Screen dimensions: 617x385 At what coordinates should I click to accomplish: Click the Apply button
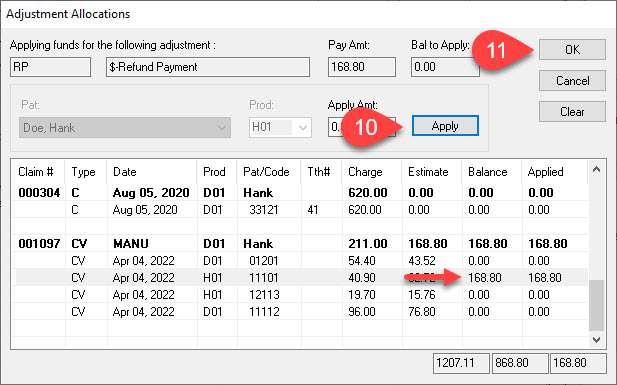(445, 126)
